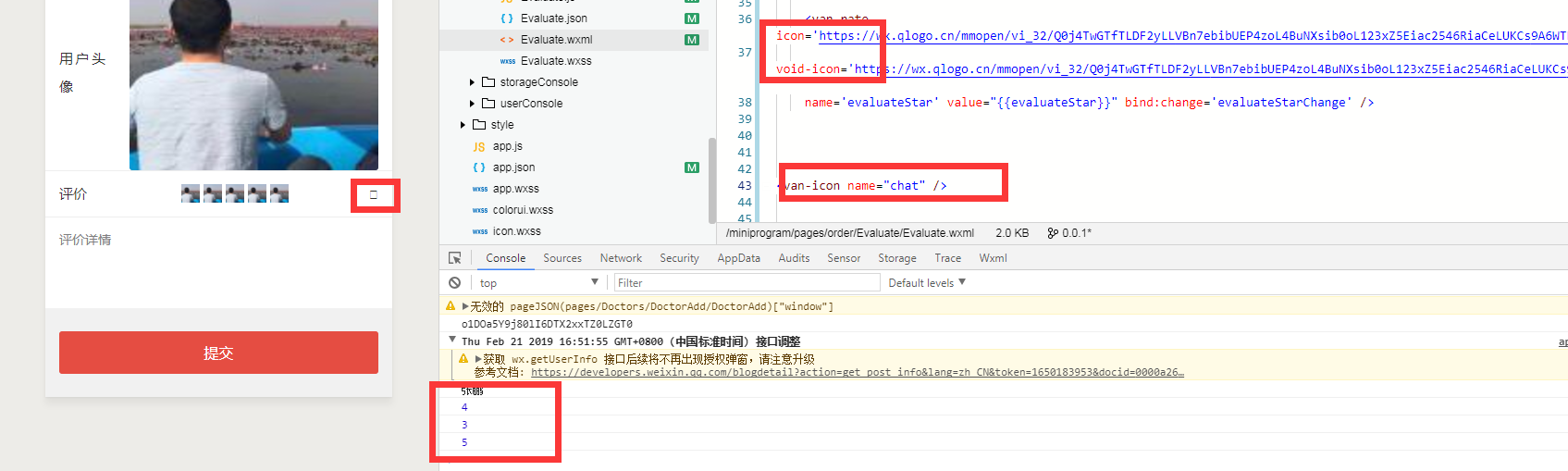Image resolution: width=1568 pixels, height=471 pixels.
Task: Click the user avatar photo
Action: click(253, 85)
